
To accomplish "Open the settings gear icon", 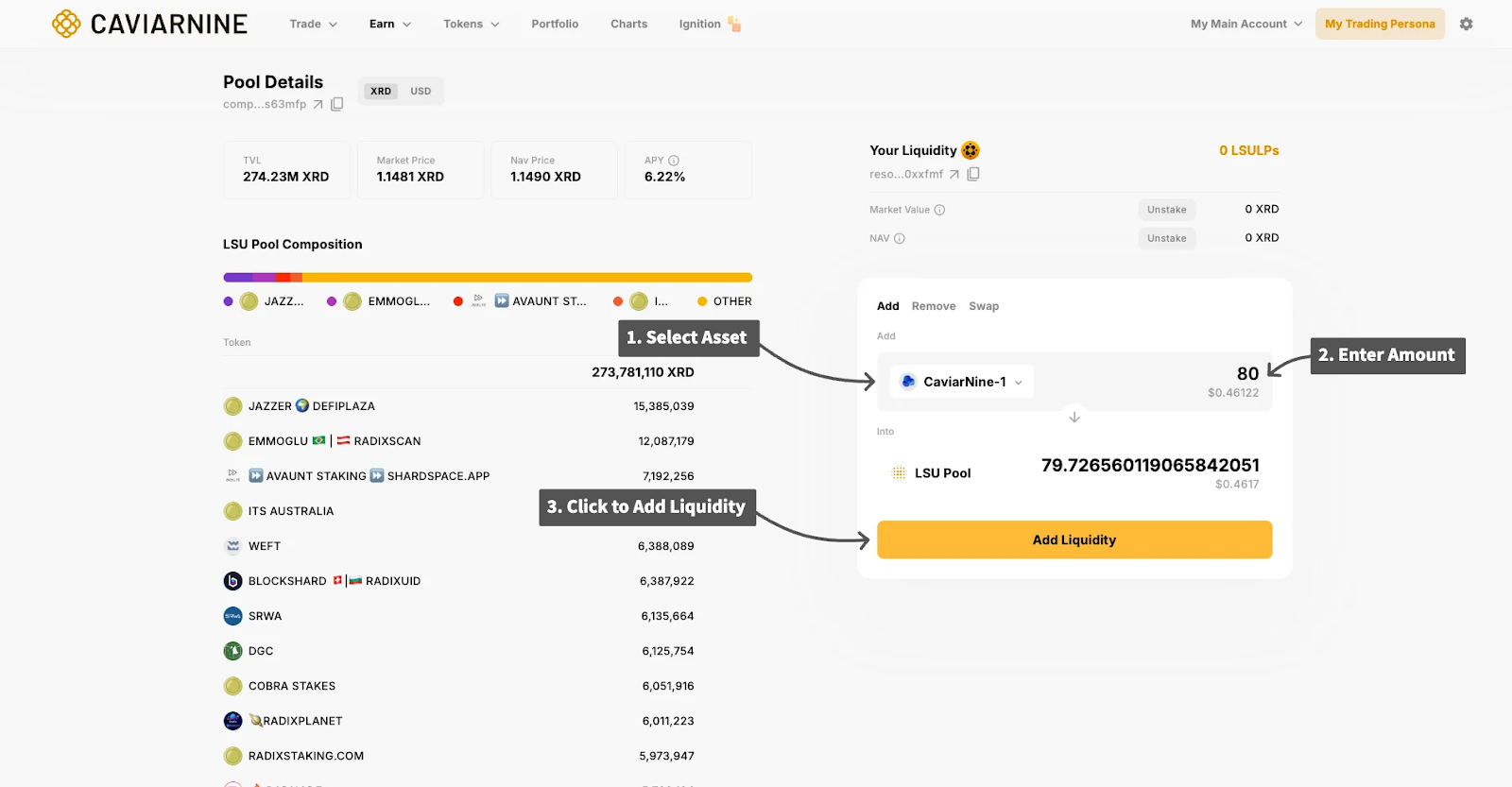I will click(x=1466, y=24).
